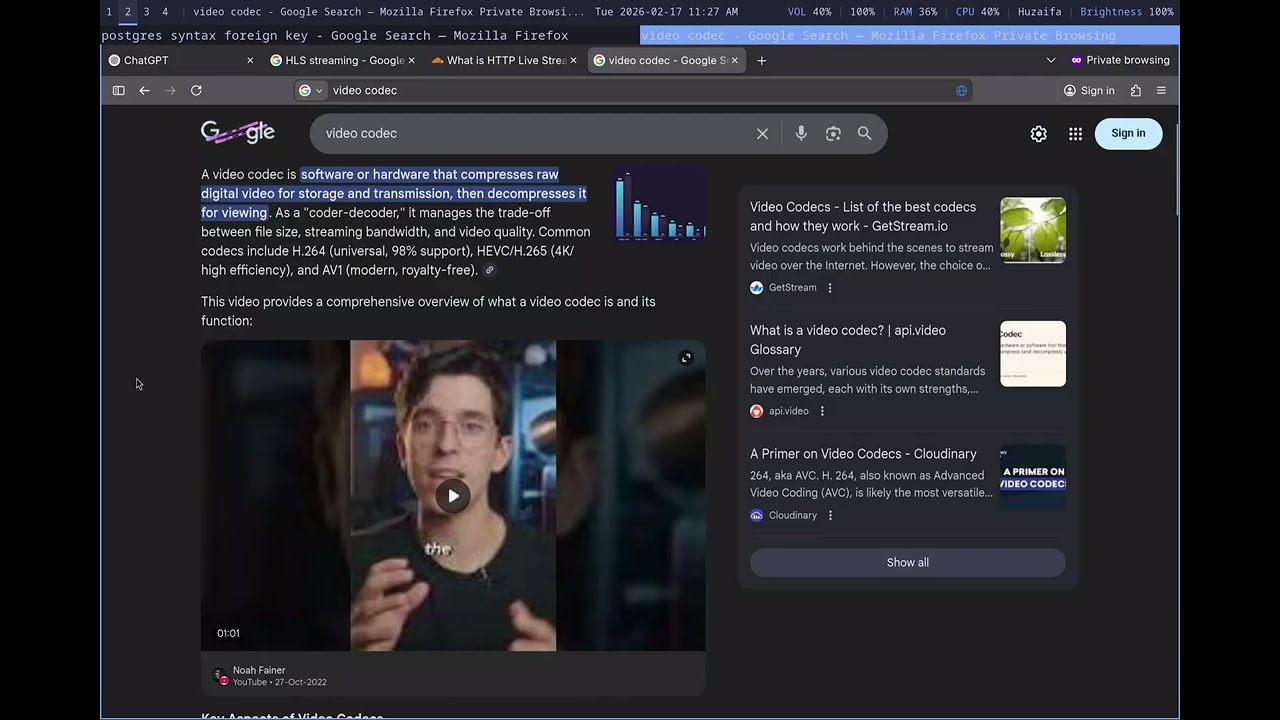Open the Cloudinary Primer thumbnail

click(1033, 477)
